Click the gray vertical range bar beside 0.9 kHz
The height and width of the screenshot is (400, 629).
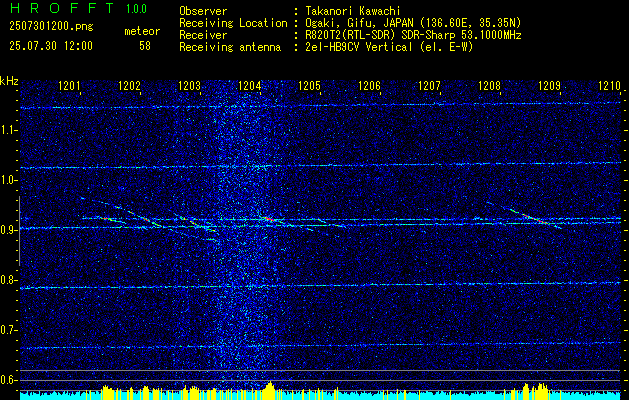coord(19,231)
